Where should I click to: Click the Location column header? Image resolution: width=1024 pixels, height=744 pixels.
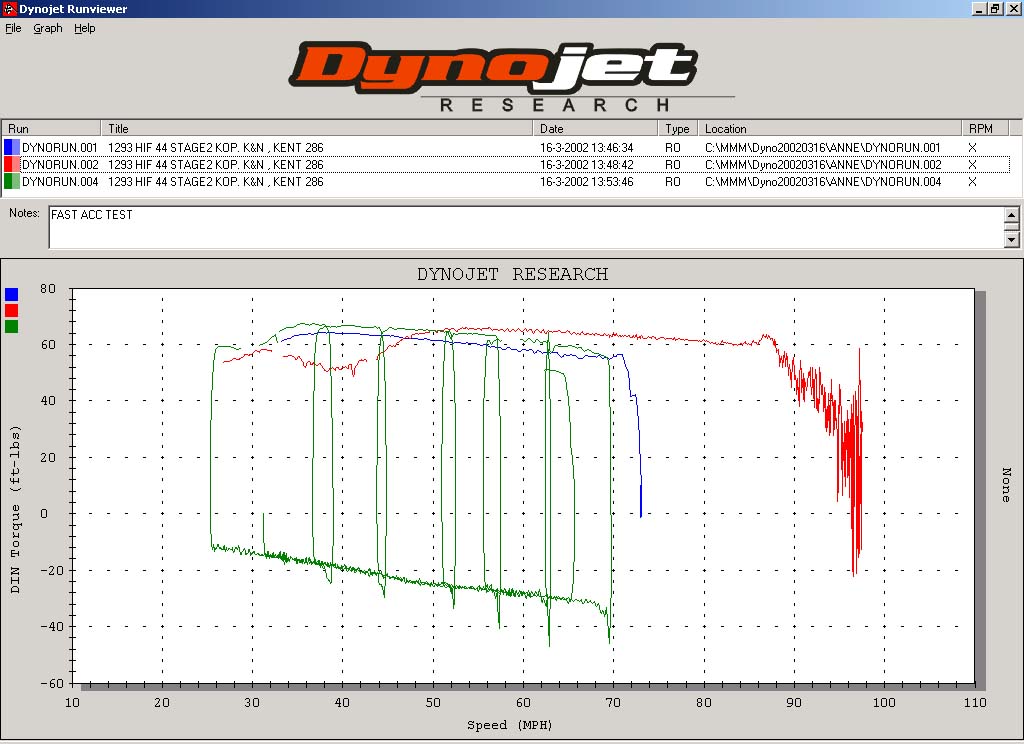click(x=830, y=128)
